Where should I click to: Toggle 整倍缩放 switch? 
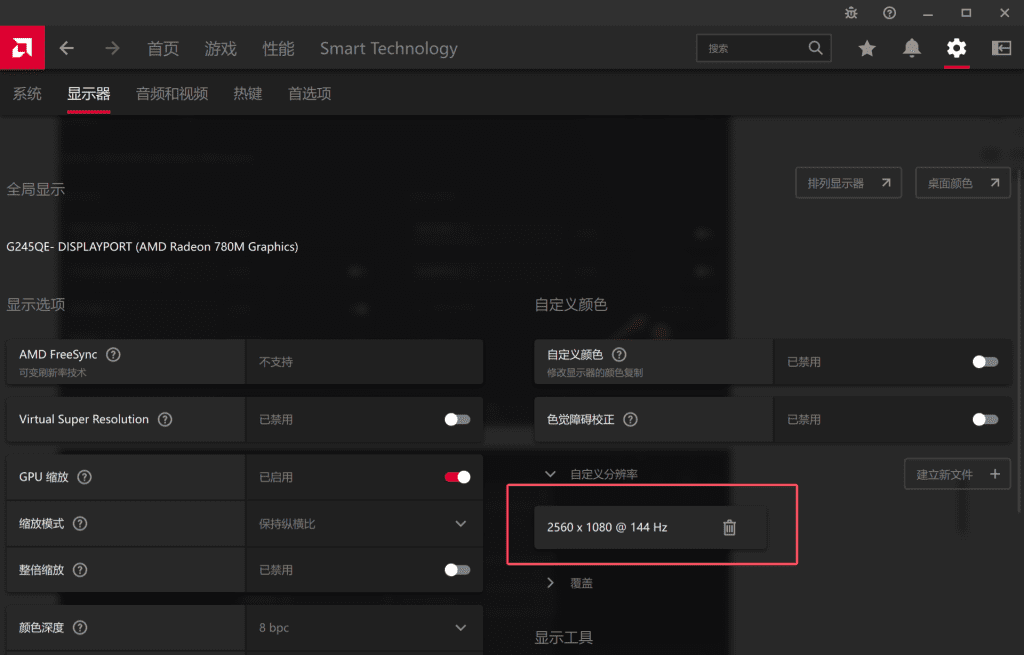point(457,569)
